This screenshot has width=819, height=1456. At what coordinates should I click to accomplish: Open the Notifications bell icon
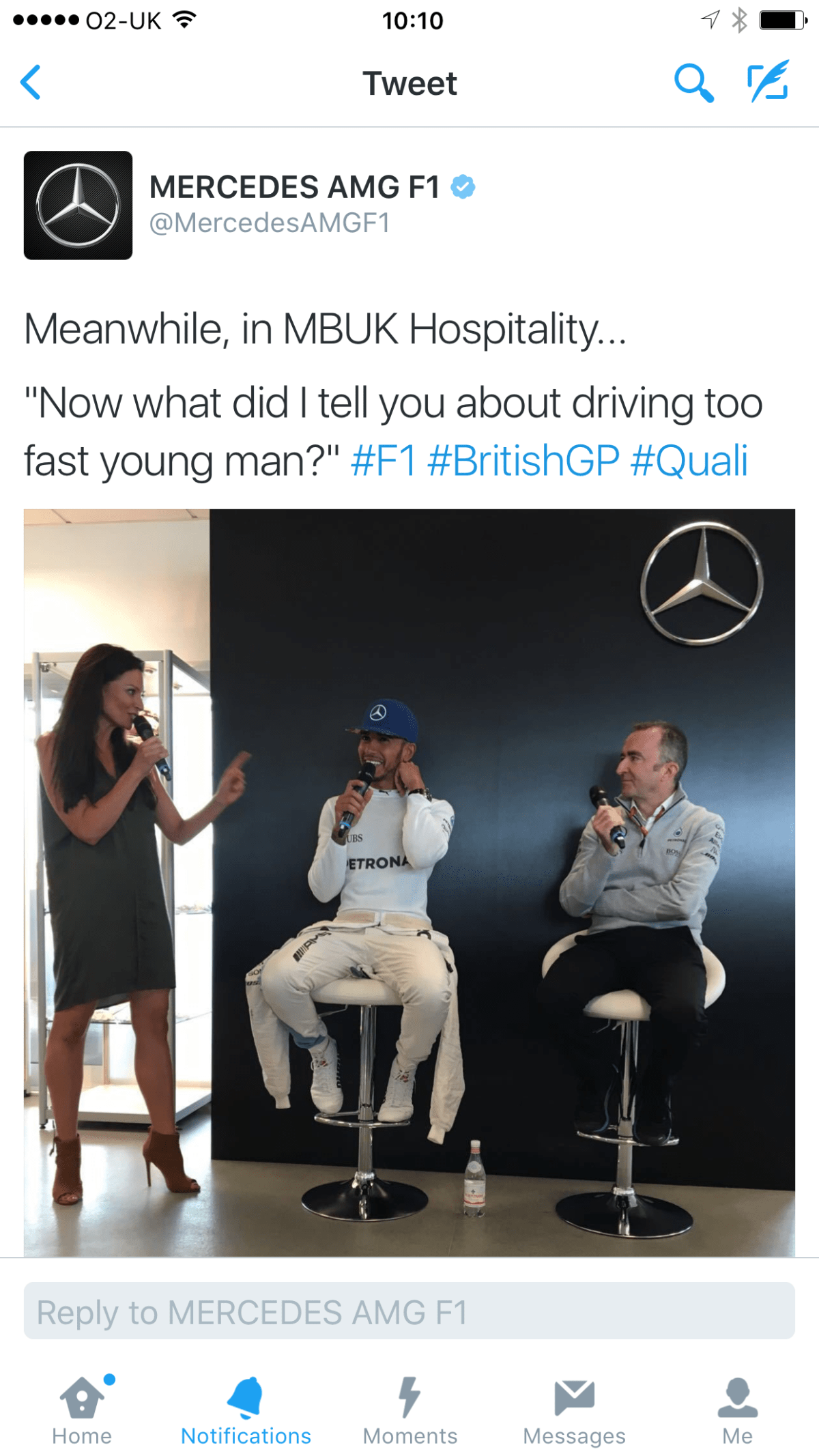[x=246, y=1395]
